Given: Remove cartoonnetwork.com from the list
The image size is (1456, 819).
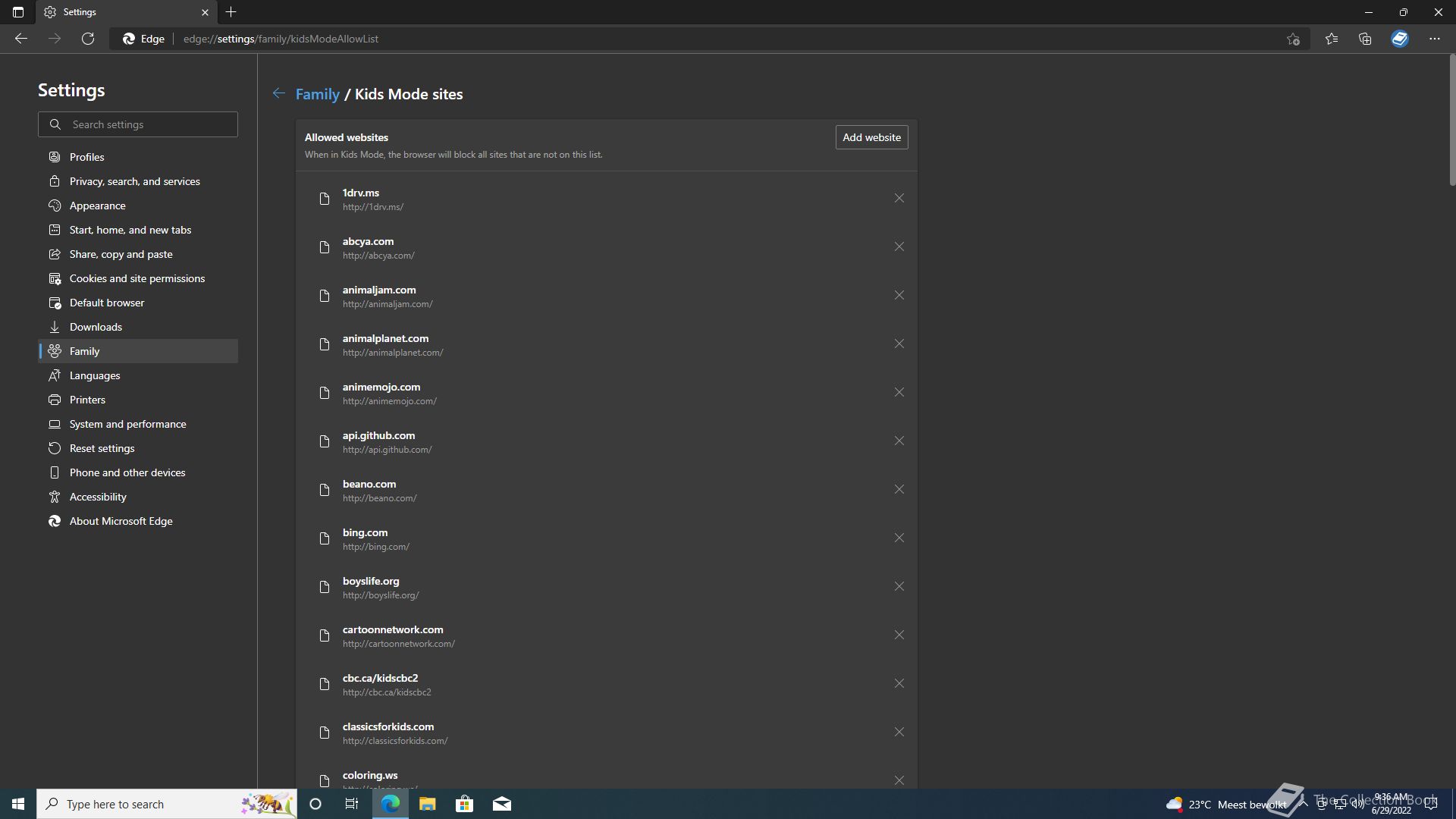Looking at the screenshot, I should pyautogui.click(x=899, y=635).
